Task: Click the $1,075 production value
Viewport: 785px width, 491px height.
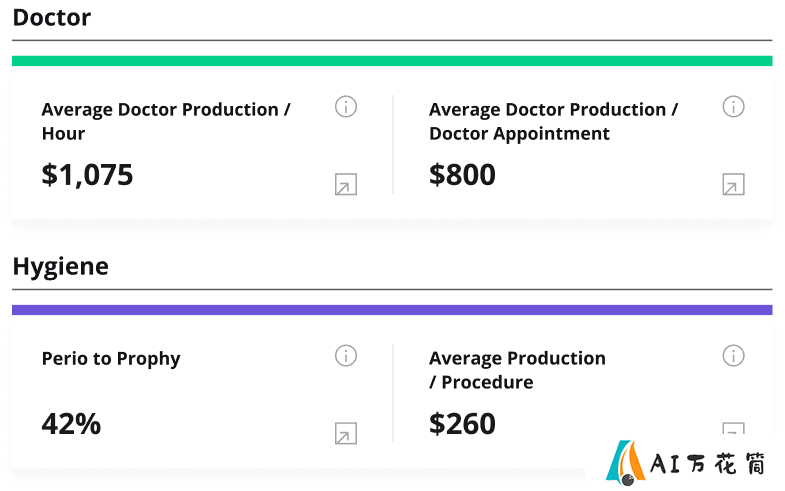Action: point(87,175)
